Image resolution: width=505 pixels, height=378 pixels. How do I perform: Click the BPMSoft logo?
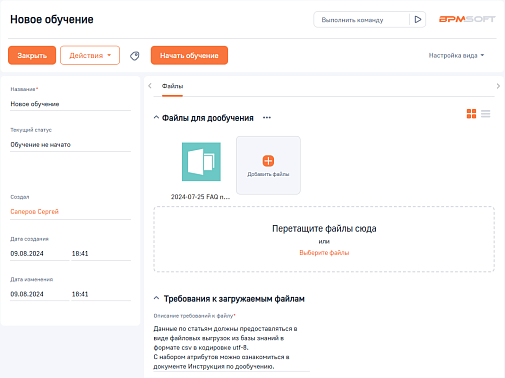point(467,19)
